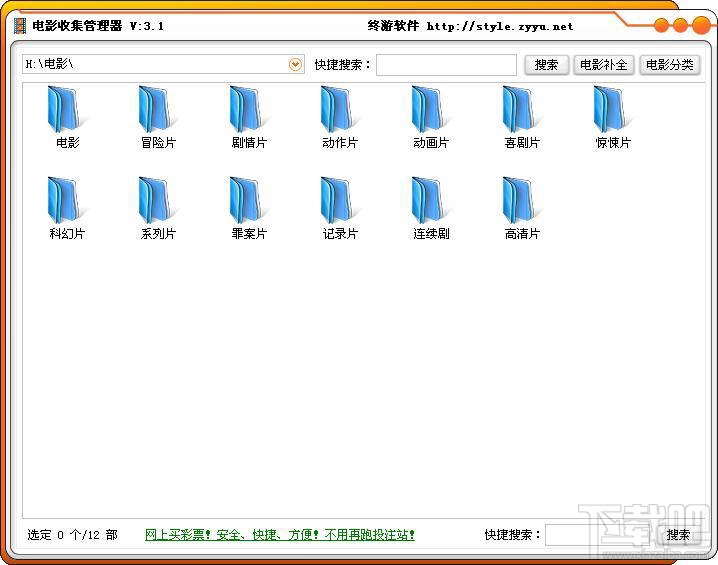Click the 动画片 folder icon
Viewport: 718px width, 565px height.
coord(430,110)
